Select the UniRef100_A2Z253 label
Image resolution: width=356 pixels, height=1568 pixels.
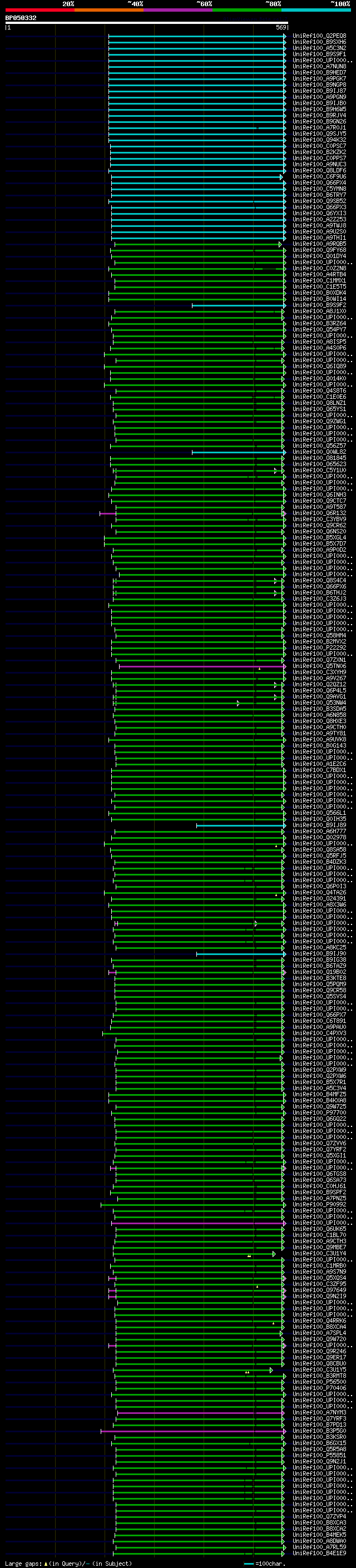click(x=319, y=219)
